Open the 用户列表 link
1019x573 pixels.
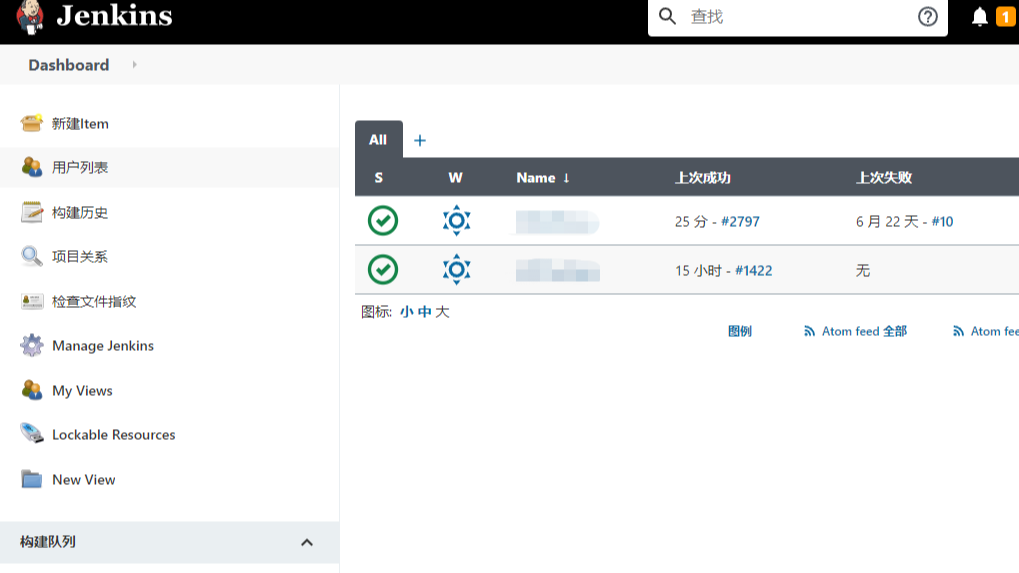80,168
